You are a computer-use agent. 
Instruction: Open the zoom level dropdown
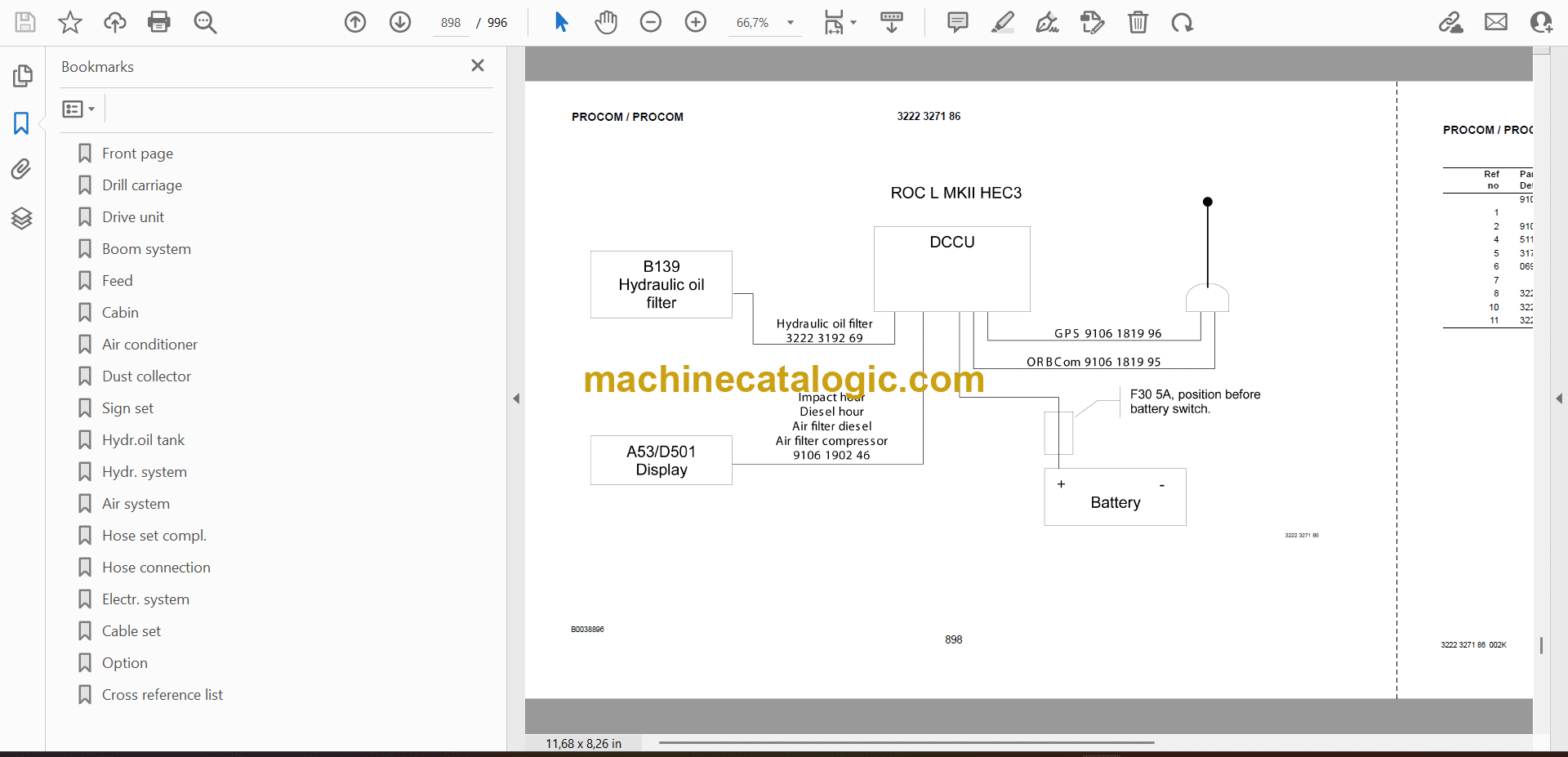790,23
